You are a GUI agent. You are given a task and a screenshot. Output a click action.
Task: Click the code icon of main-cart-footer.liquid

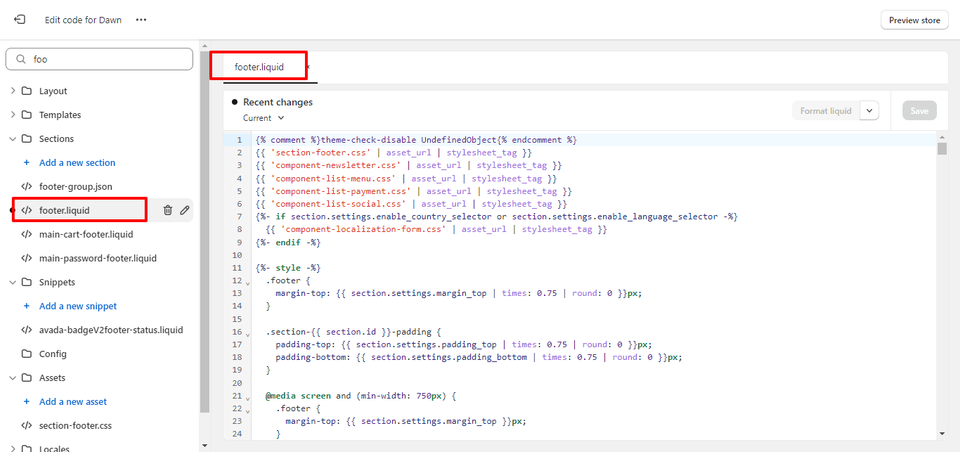point(26,234)
